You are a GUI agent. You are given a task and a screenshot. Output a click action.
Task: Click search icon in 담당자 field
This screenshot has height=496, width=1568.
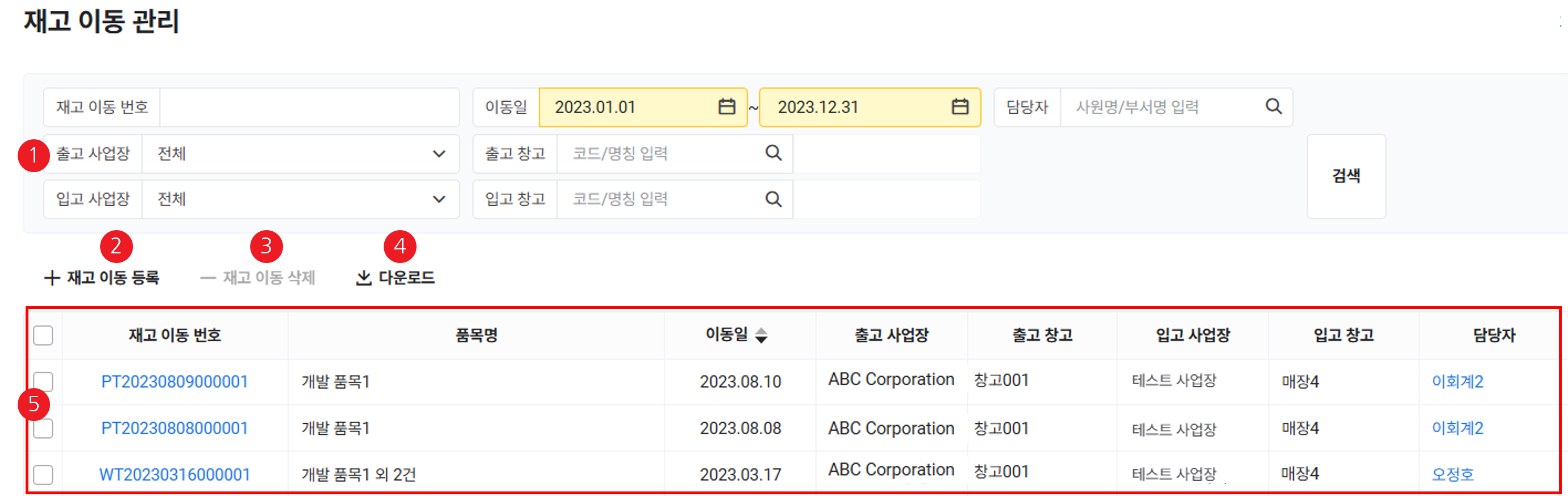(x=1273, y=107)
